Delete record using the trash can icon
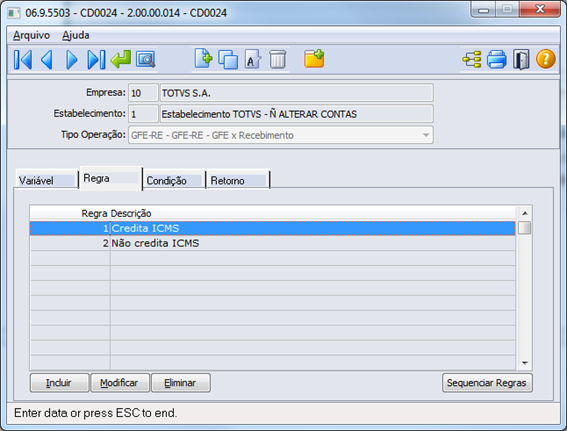The width and height of the screenshot is (567, 431). 277,60
